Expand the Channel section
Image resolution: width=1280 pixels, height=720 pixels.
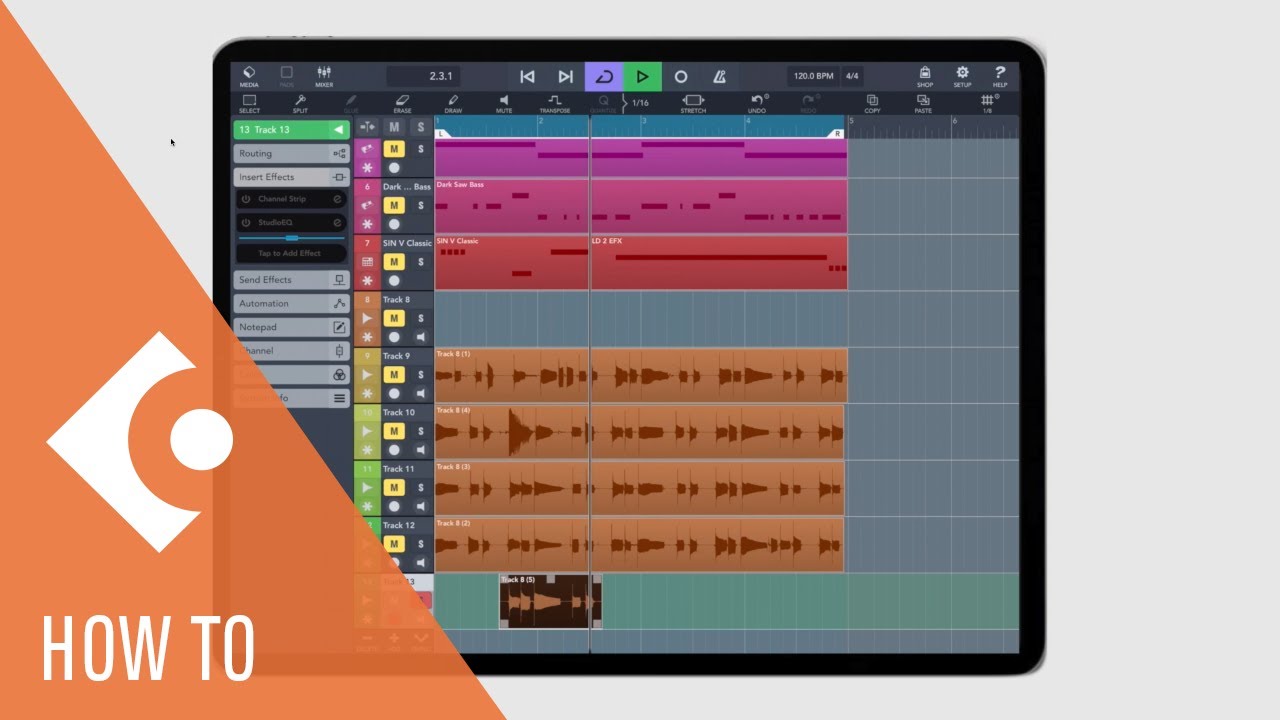tap(292, 351)
